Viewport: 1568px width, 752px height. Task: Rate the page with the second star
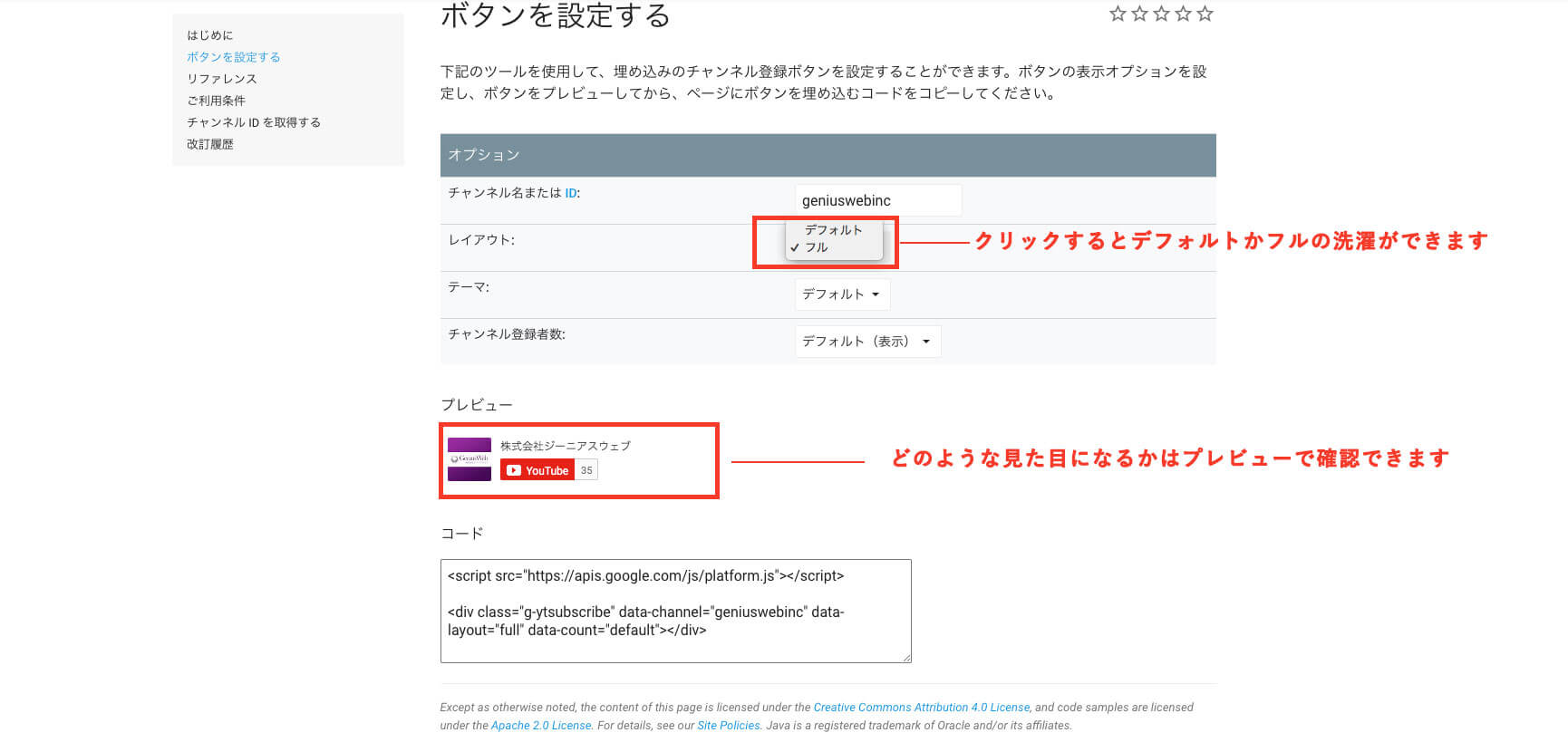point(1139,14)
